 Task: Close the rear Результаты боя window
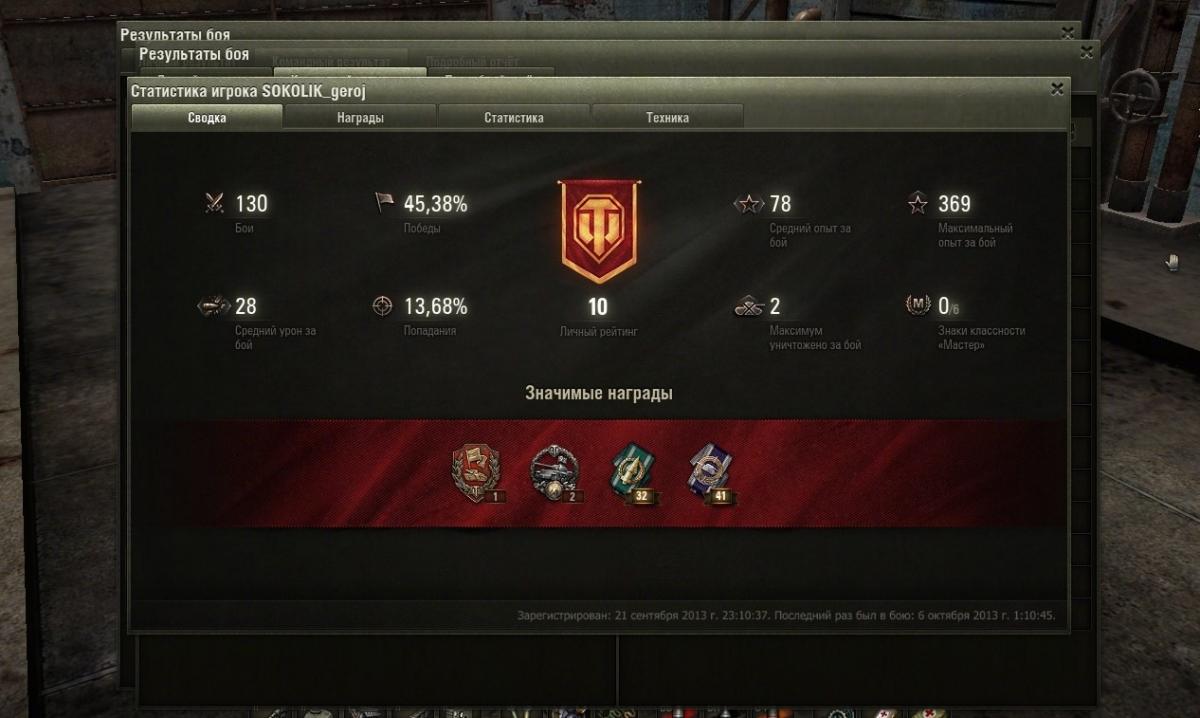coord(1069,33)
